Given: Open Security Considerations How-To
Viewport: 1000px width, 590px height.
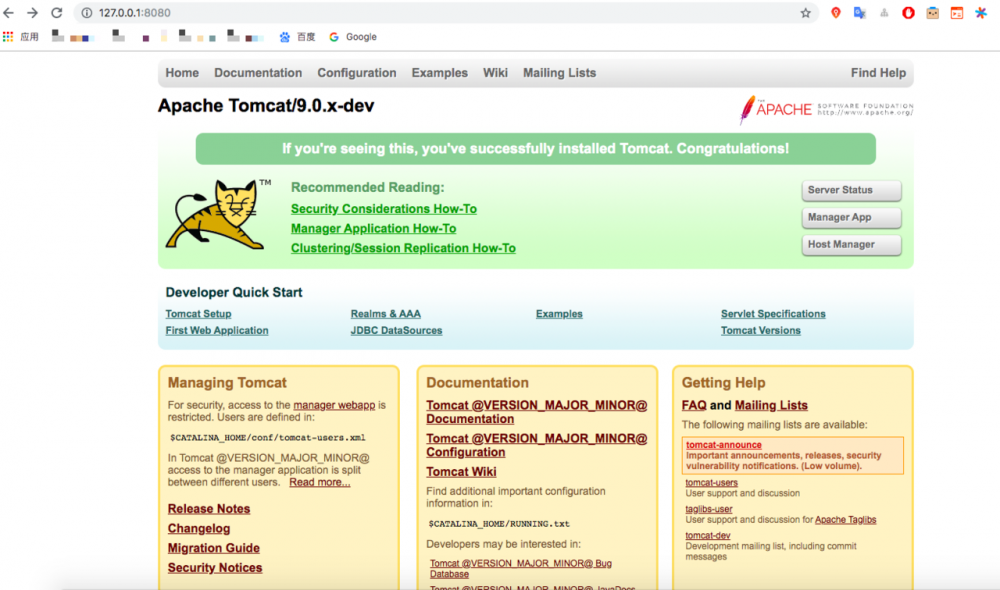Looking at the screenshot, I should point(383,208).
